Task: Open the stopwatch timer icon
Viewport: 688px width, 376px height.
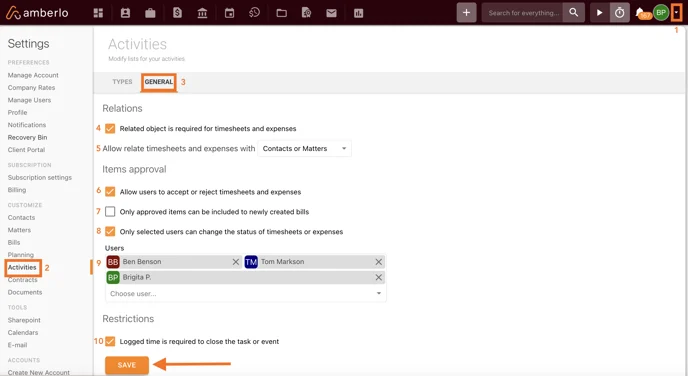Action: point(620,13)
